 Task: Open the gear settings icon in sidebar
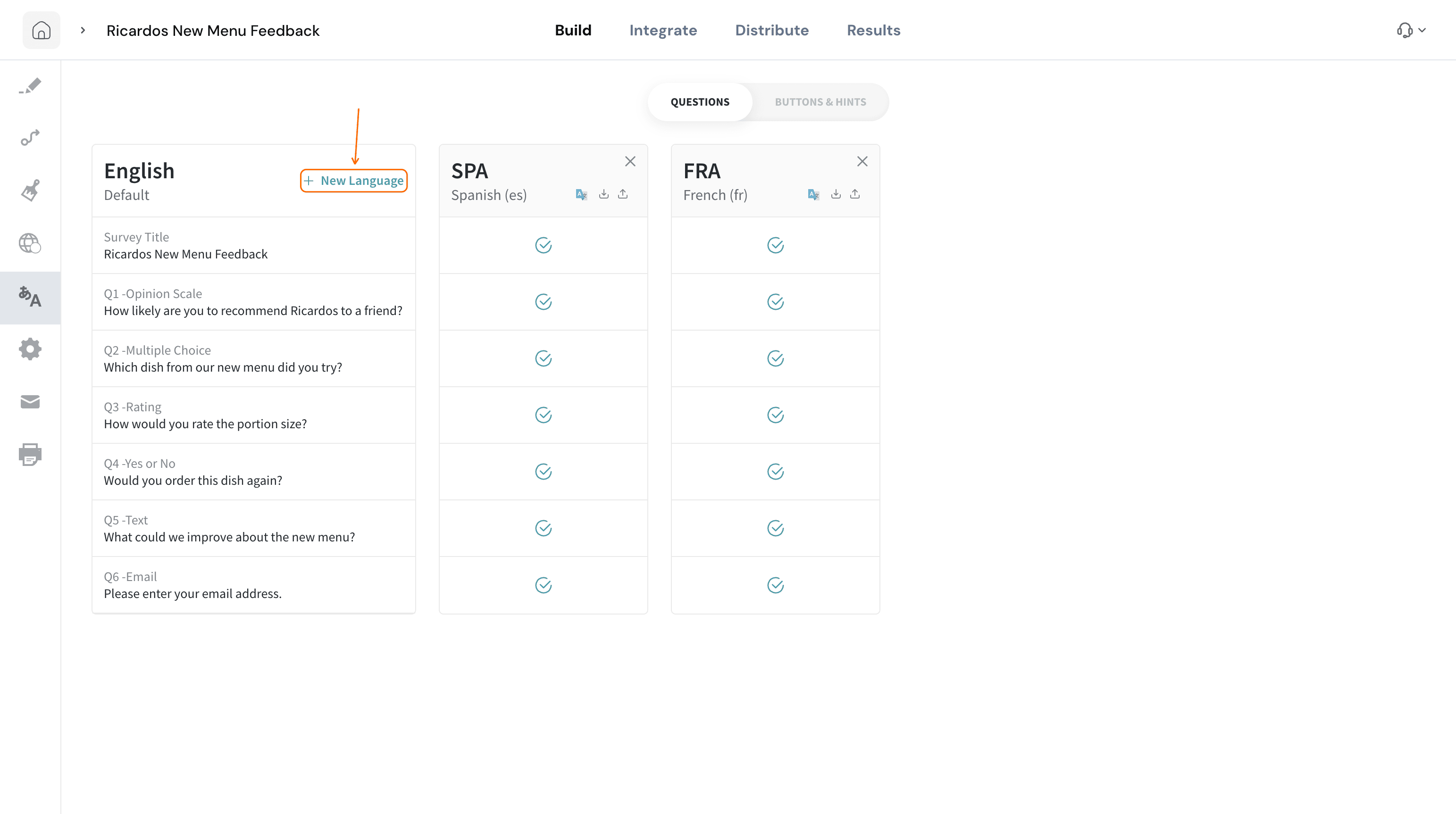pos(30,349)
